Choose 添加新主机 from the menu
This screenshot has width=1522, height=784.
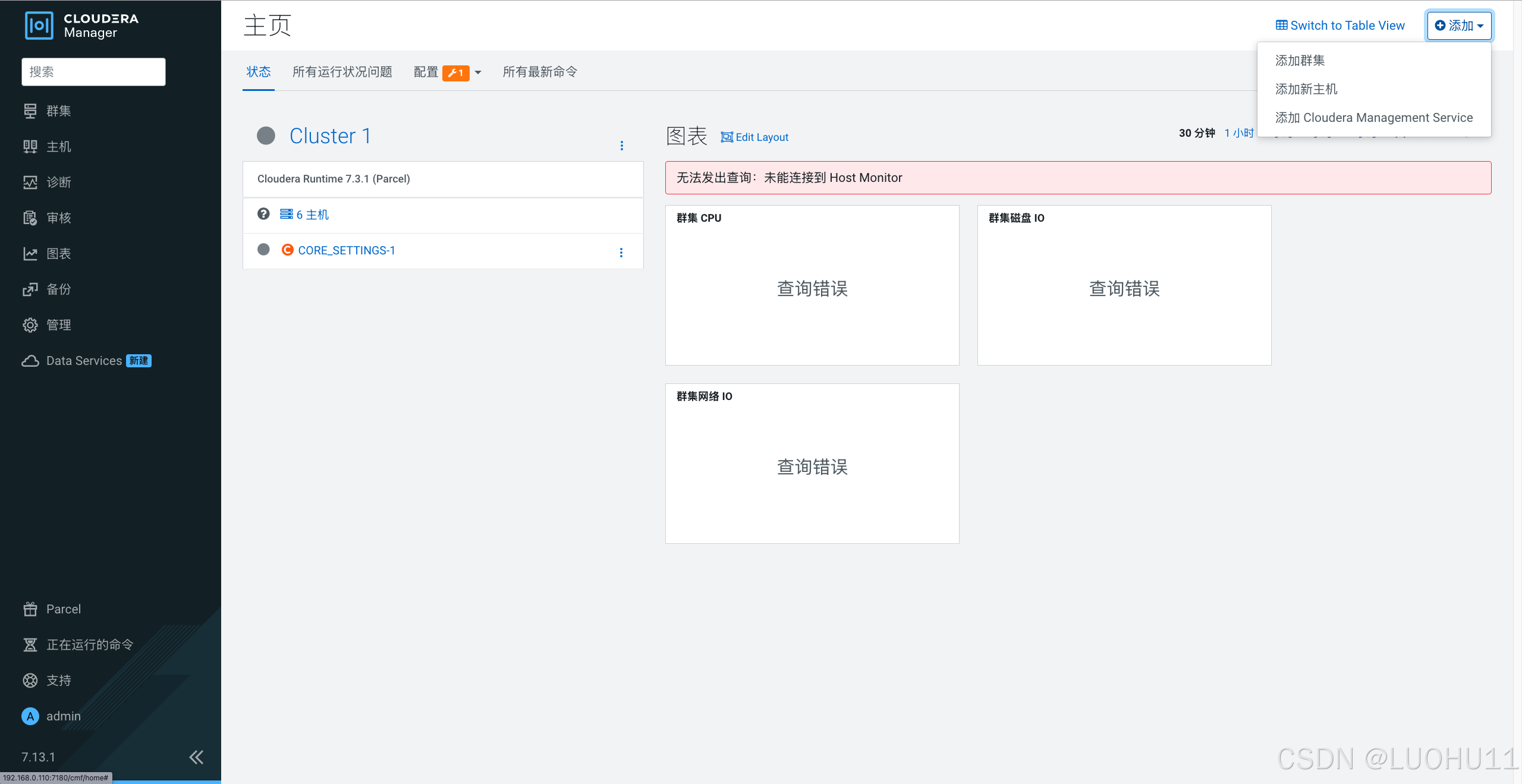(1306, 89)
